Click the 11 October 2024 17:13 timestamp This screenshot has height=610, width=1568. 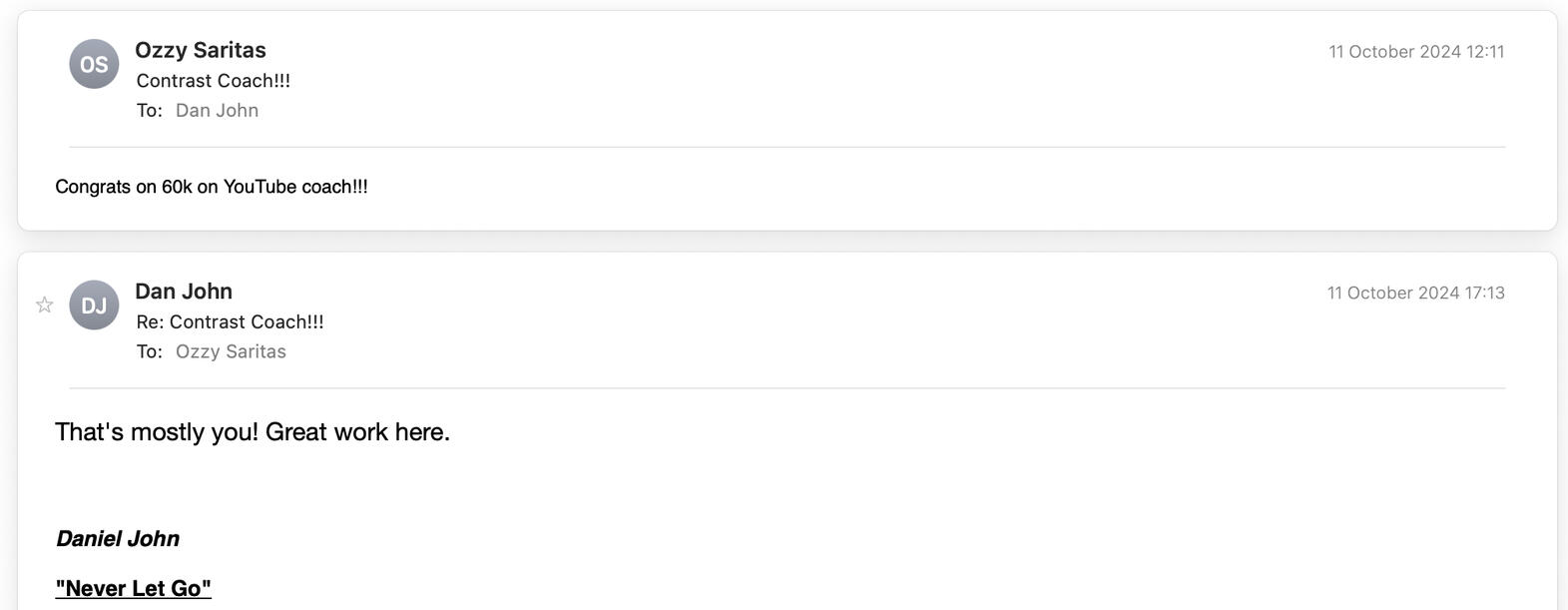click(x=1414, y=294)
